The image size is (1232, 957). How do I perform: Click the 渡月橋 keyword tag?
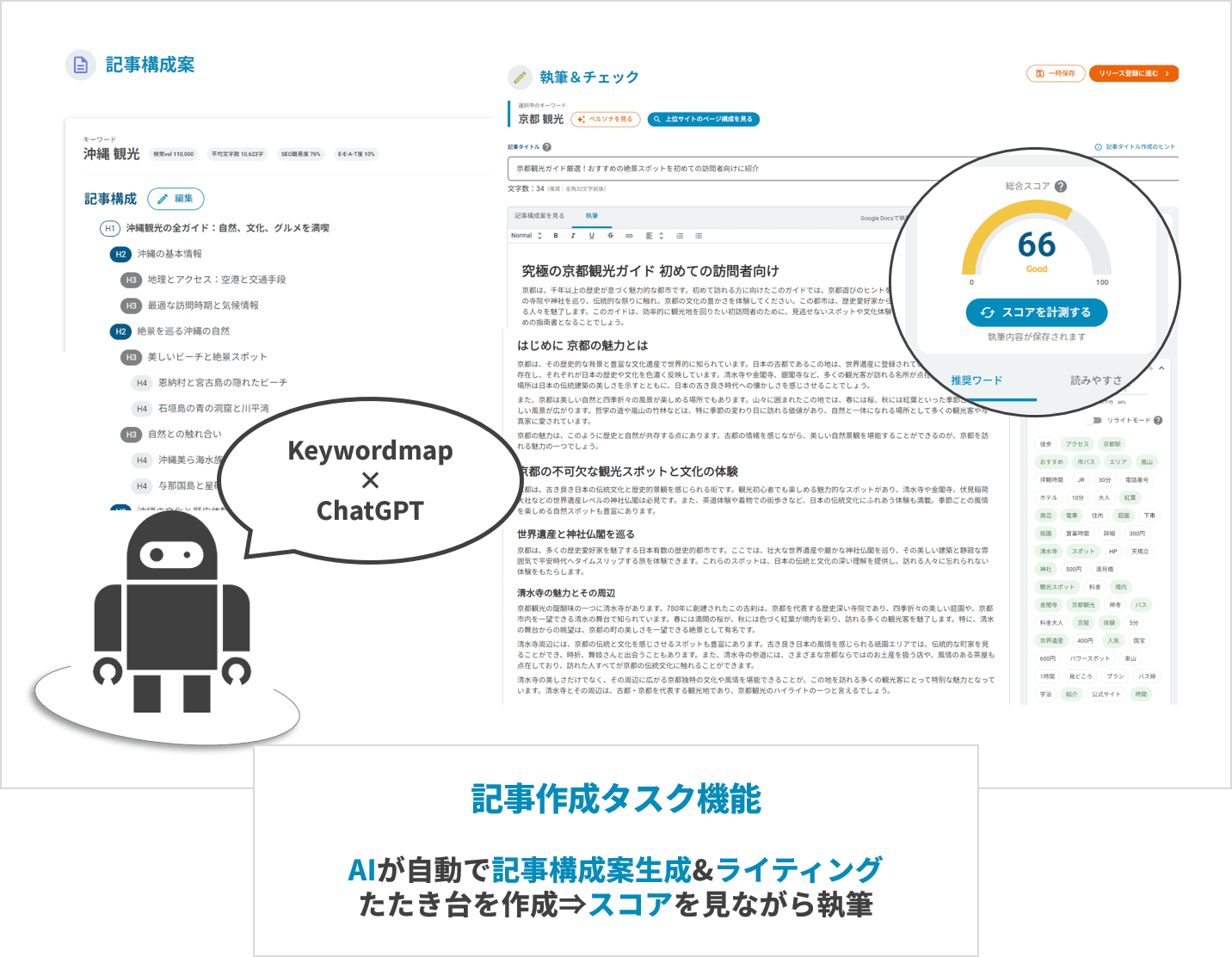pyautogui.click(x=1104, y=569)
